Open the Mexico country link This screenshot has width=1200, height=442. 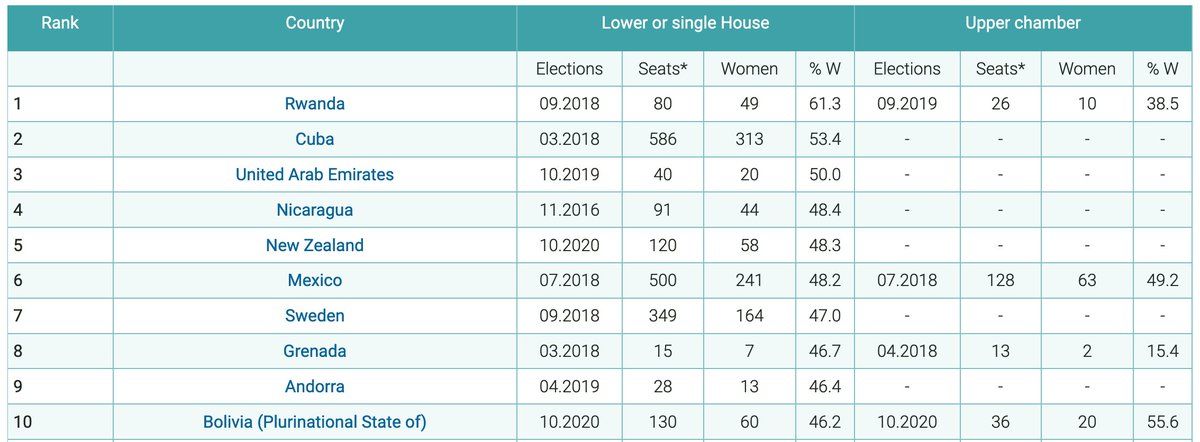pos(314,280)
